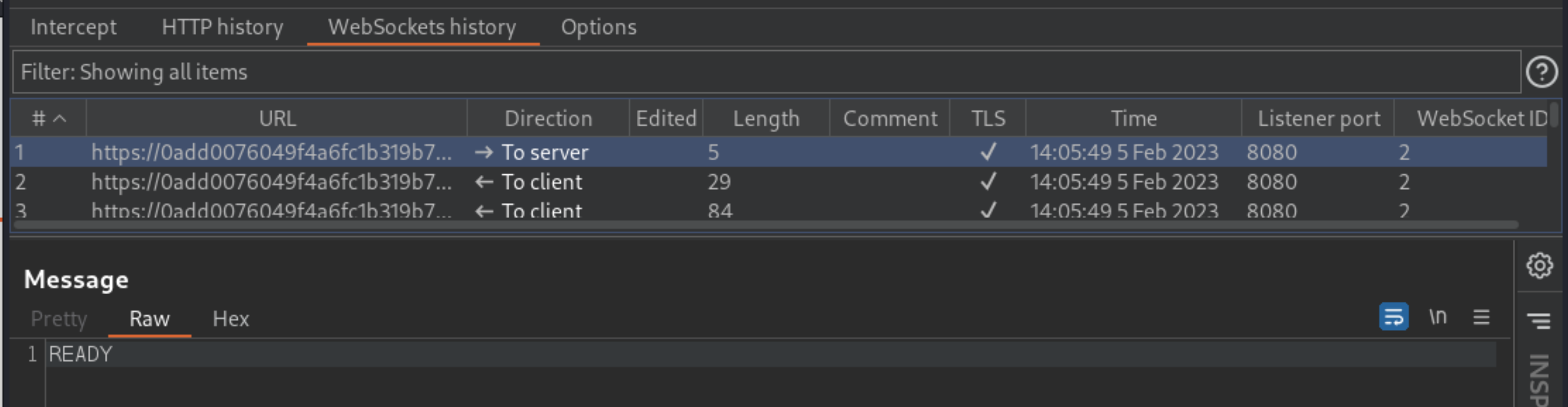Toggle word wrap icon in message editor
The image size is (1568, 407).
1394,317
